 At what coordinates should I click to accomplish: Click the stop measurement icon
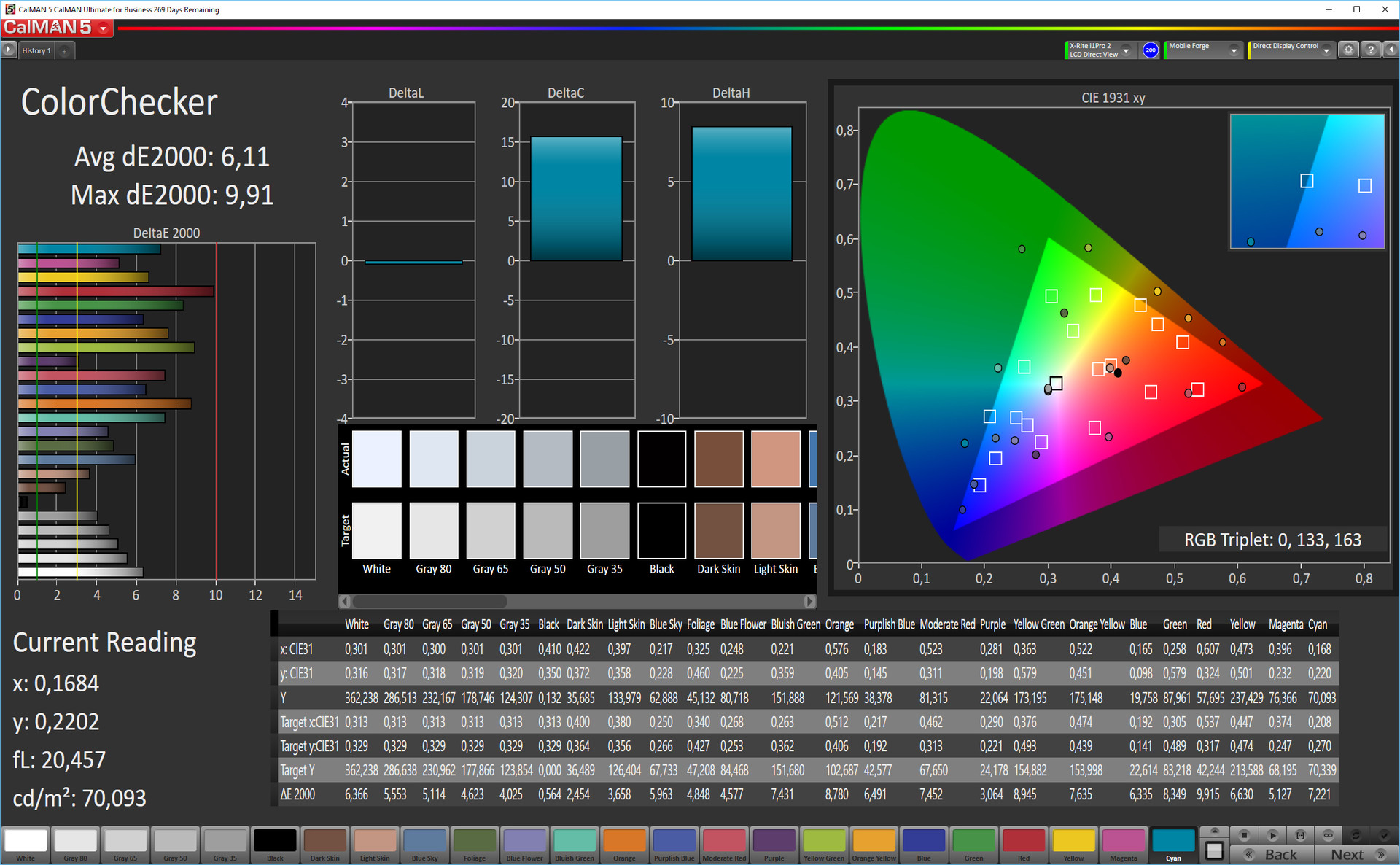coord(1244,835)
